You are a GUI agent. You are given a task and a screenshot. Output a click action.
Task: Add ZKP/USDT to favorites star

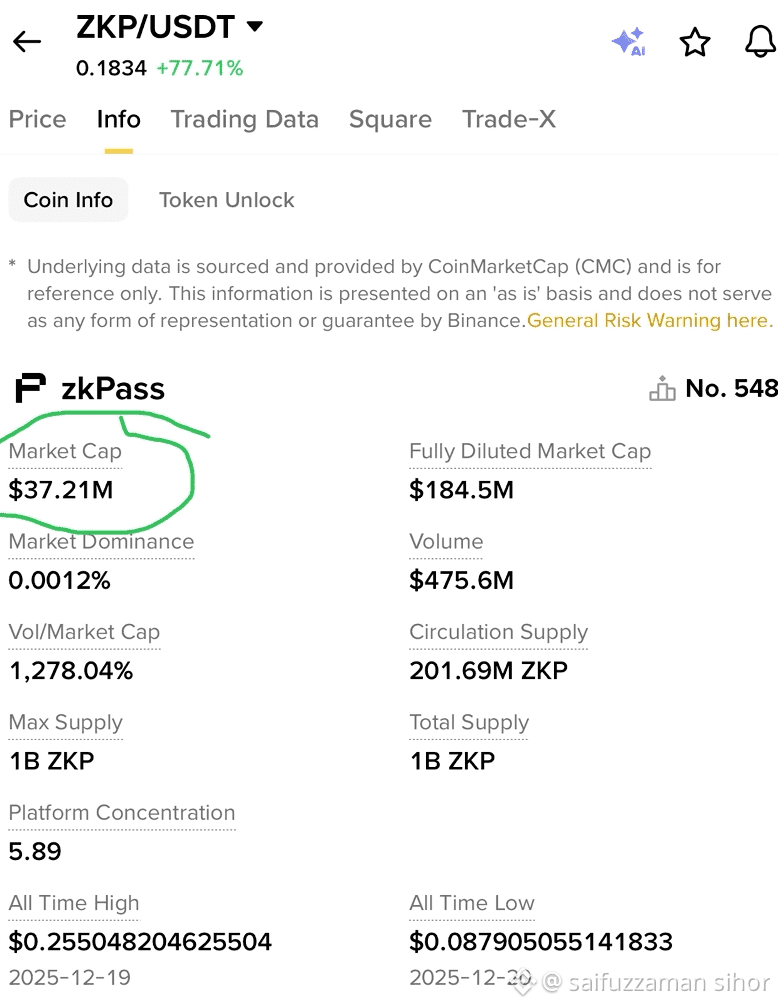click(695, 42)
